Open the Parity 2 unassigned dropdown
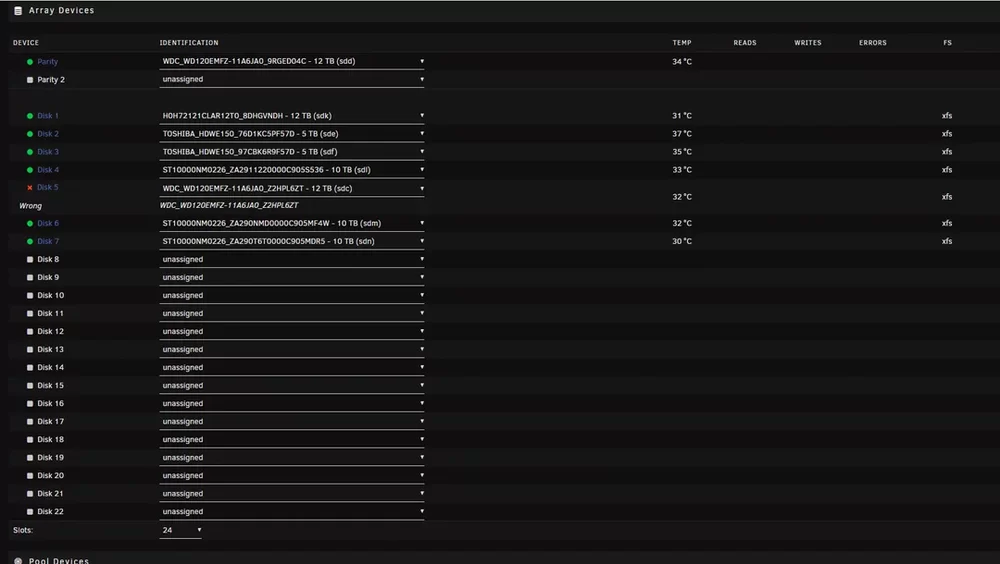1000x564 pixels. pyautogui.click(x=291, y=79)
